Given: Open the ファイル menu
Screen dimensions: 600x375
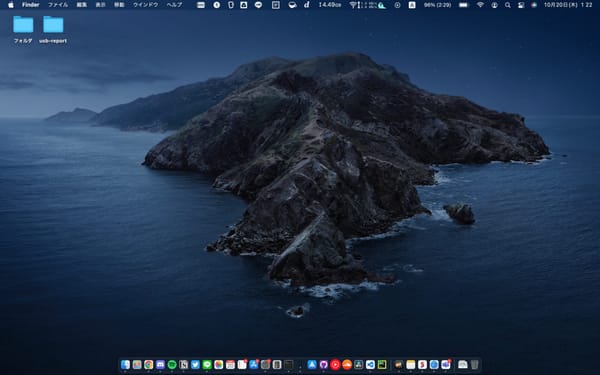Looking at the screenshot, I should coord(58,5).
